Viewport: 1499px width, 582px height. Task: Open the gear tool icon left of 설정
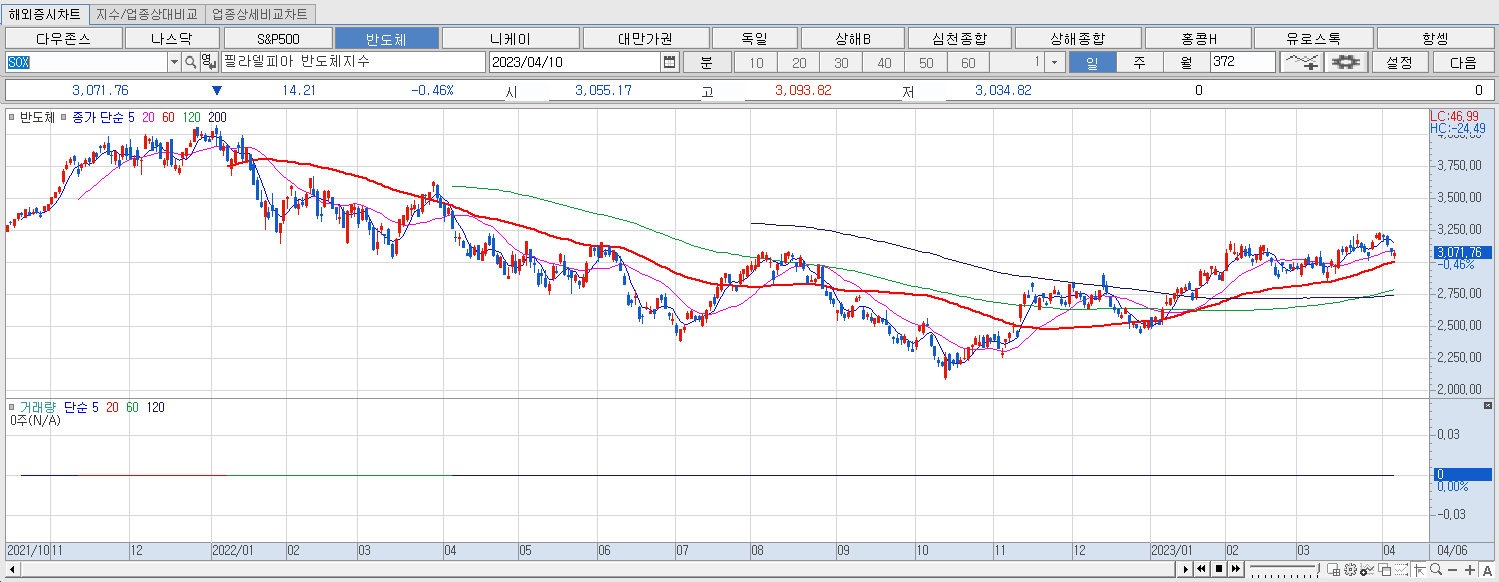click(x=1345, y=61)
